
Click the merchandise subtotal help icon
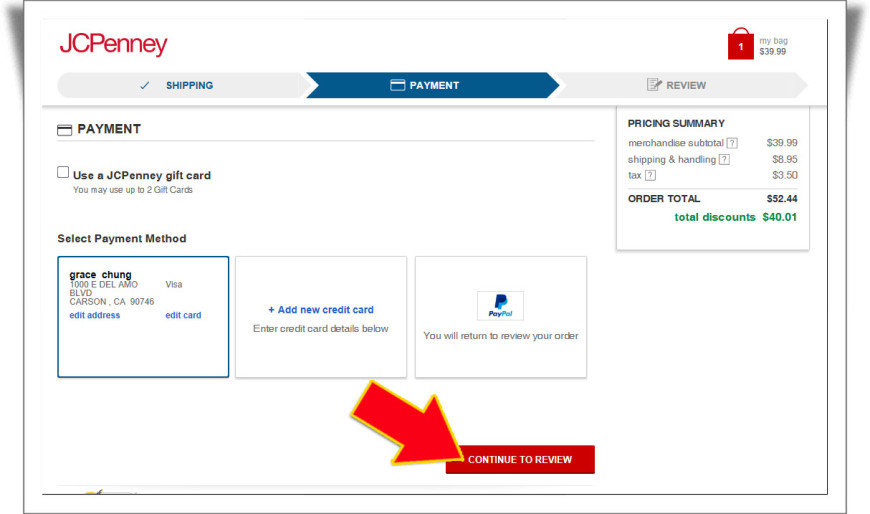tap(732, 143)
